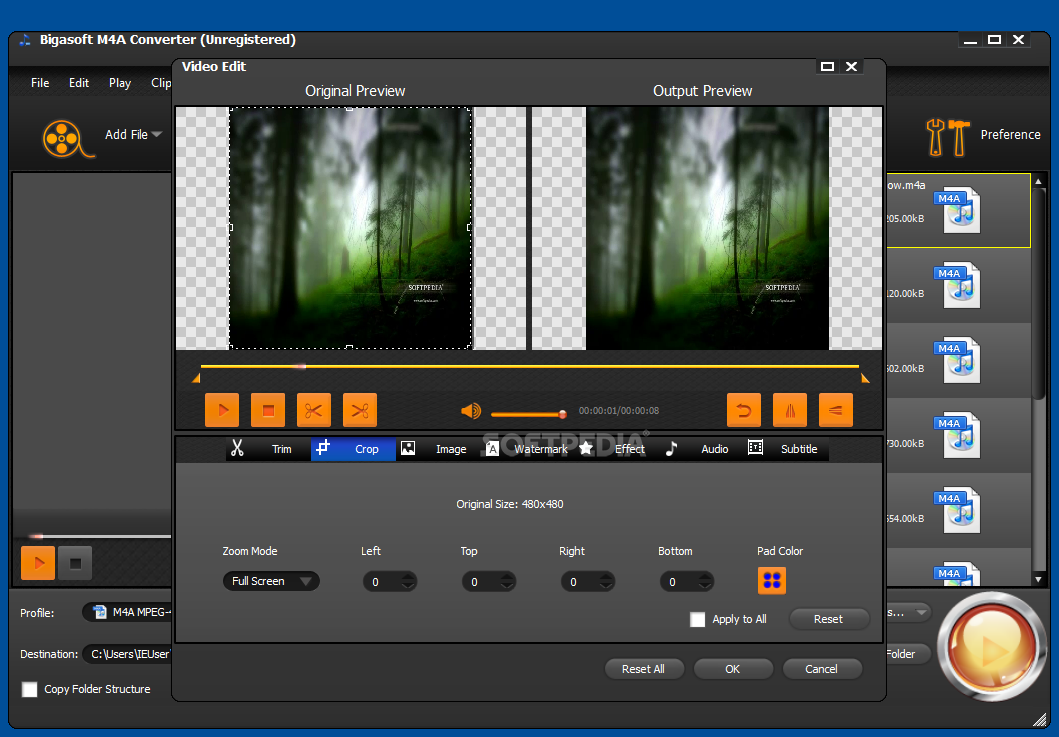1059x737 pixels.
Task: Enable the Apply to All checkbox
Action: click(698, 619)
